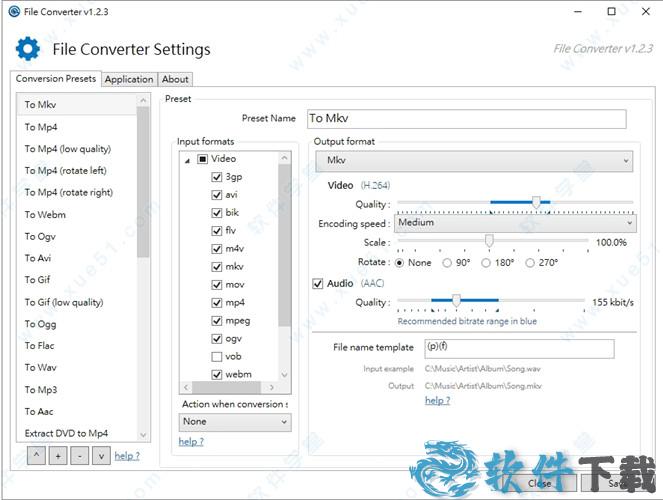Open the Output format Mkv dropdown
The height and width of the screenshot is (500, 663).
(474, 161)
